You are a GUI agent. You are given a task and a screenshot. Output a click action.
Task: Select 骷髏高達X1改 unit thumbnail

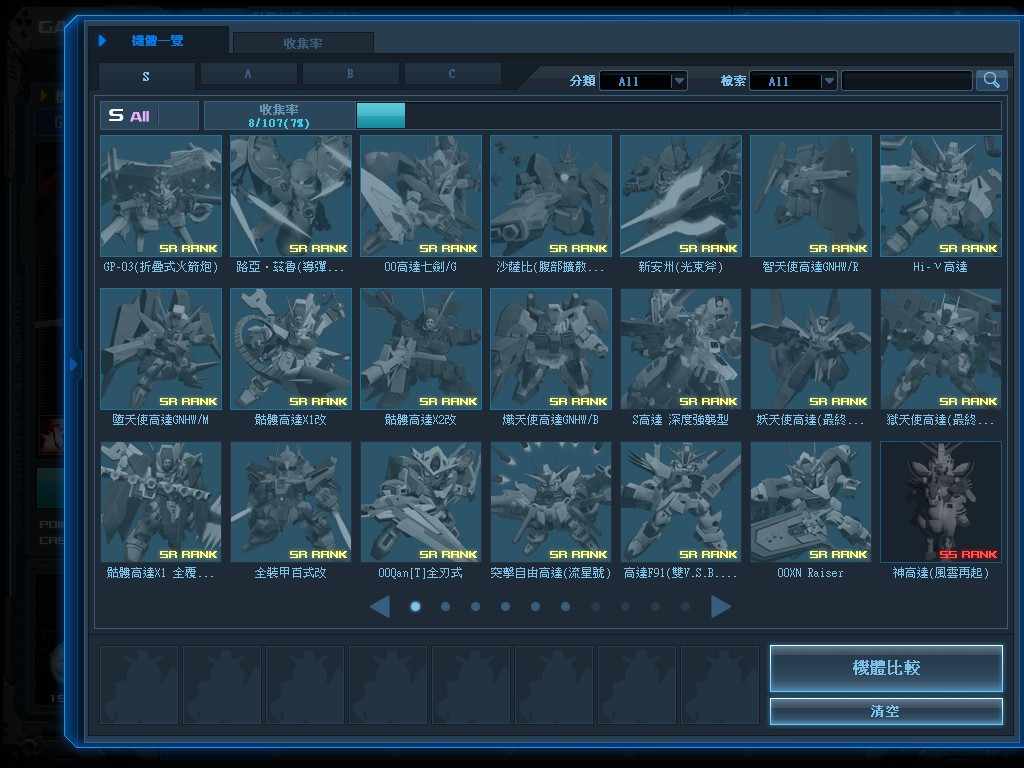291,349
